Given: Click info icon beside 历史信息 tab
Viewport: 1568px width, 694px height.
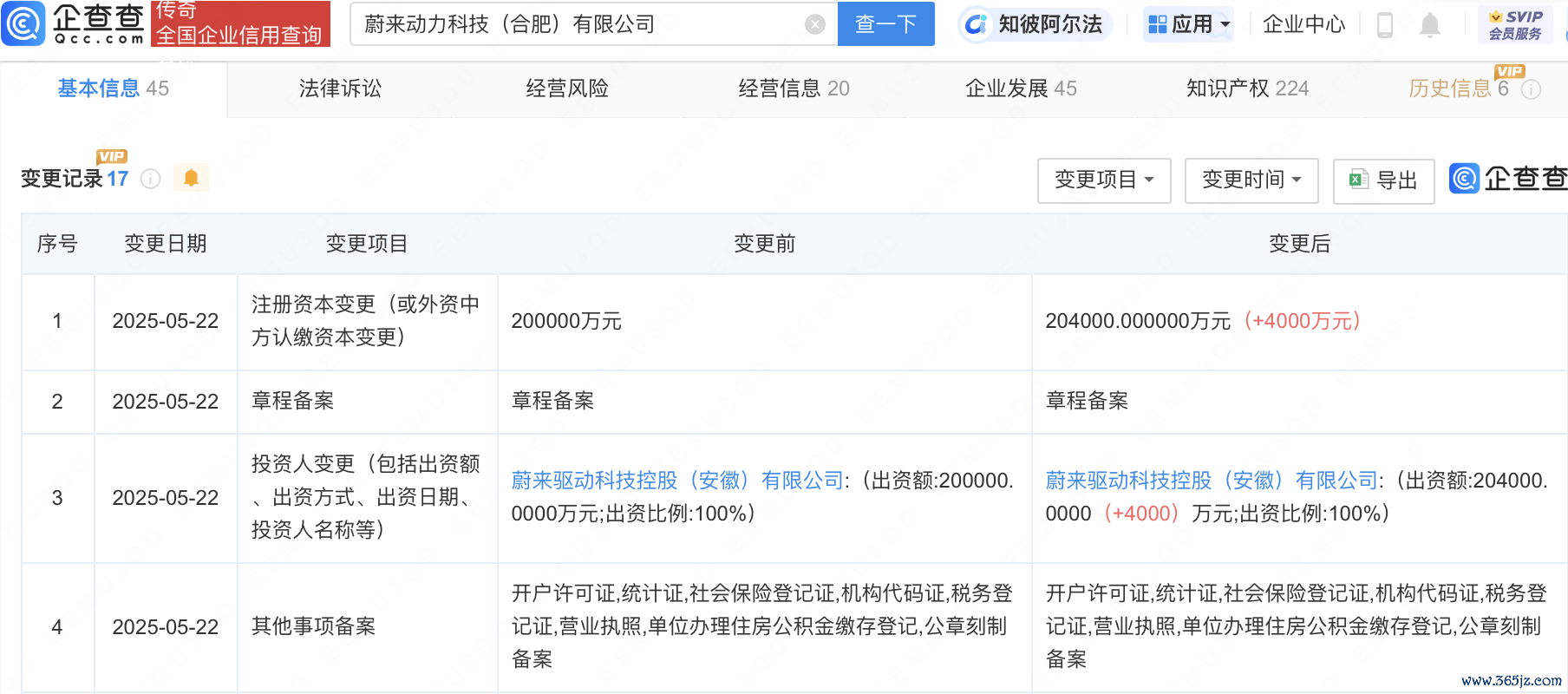Looking at the screenshot, I should [x=1532, y=89].
